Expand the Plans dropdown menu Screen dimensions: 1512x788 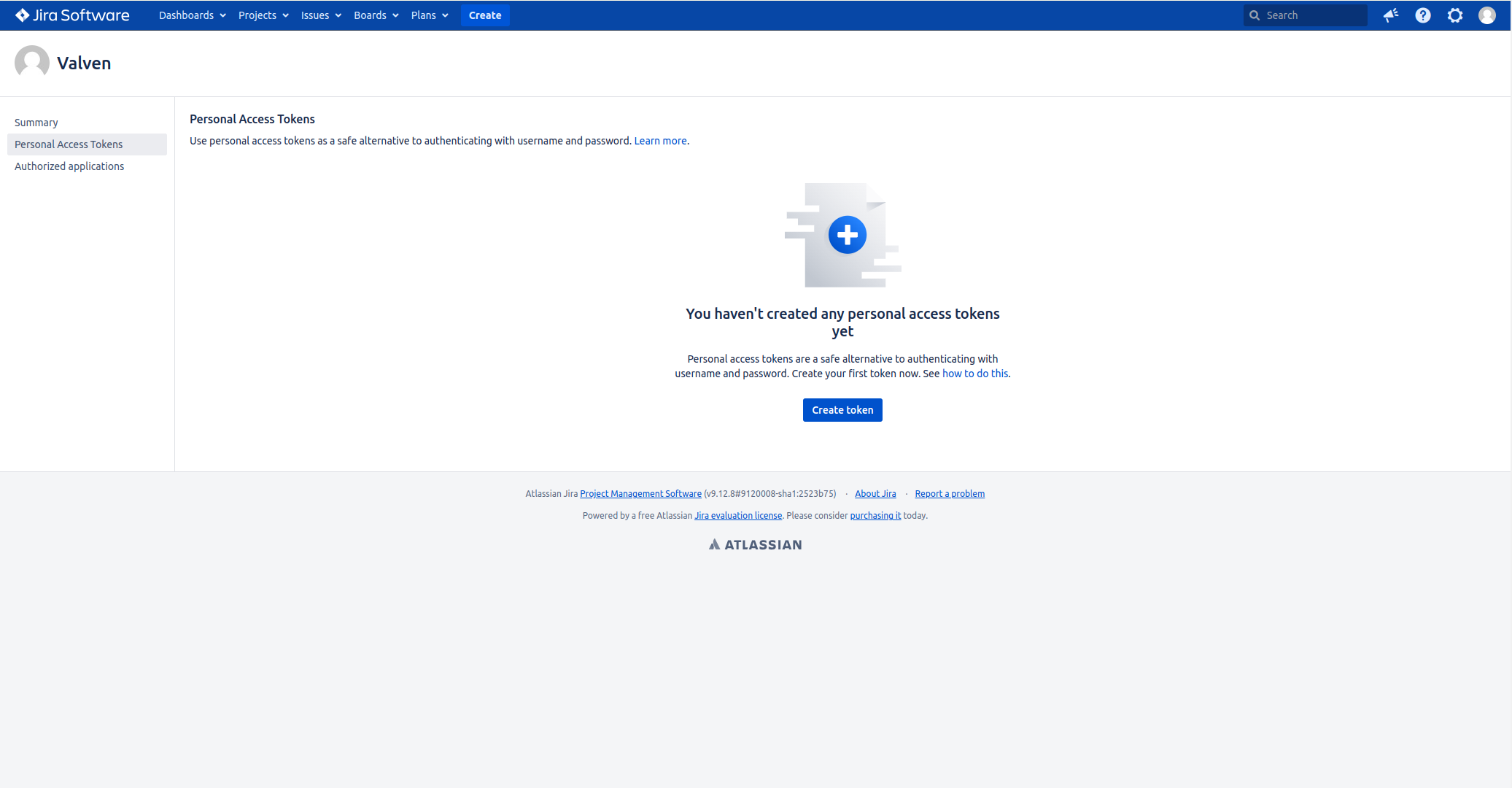(x=430, y=15)
